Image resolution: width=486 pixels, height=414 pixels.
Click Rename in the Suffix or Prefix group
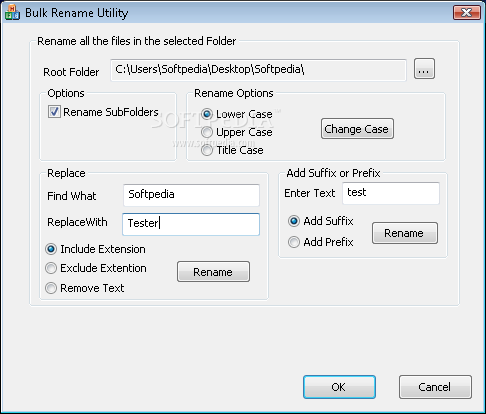(405, 233)
